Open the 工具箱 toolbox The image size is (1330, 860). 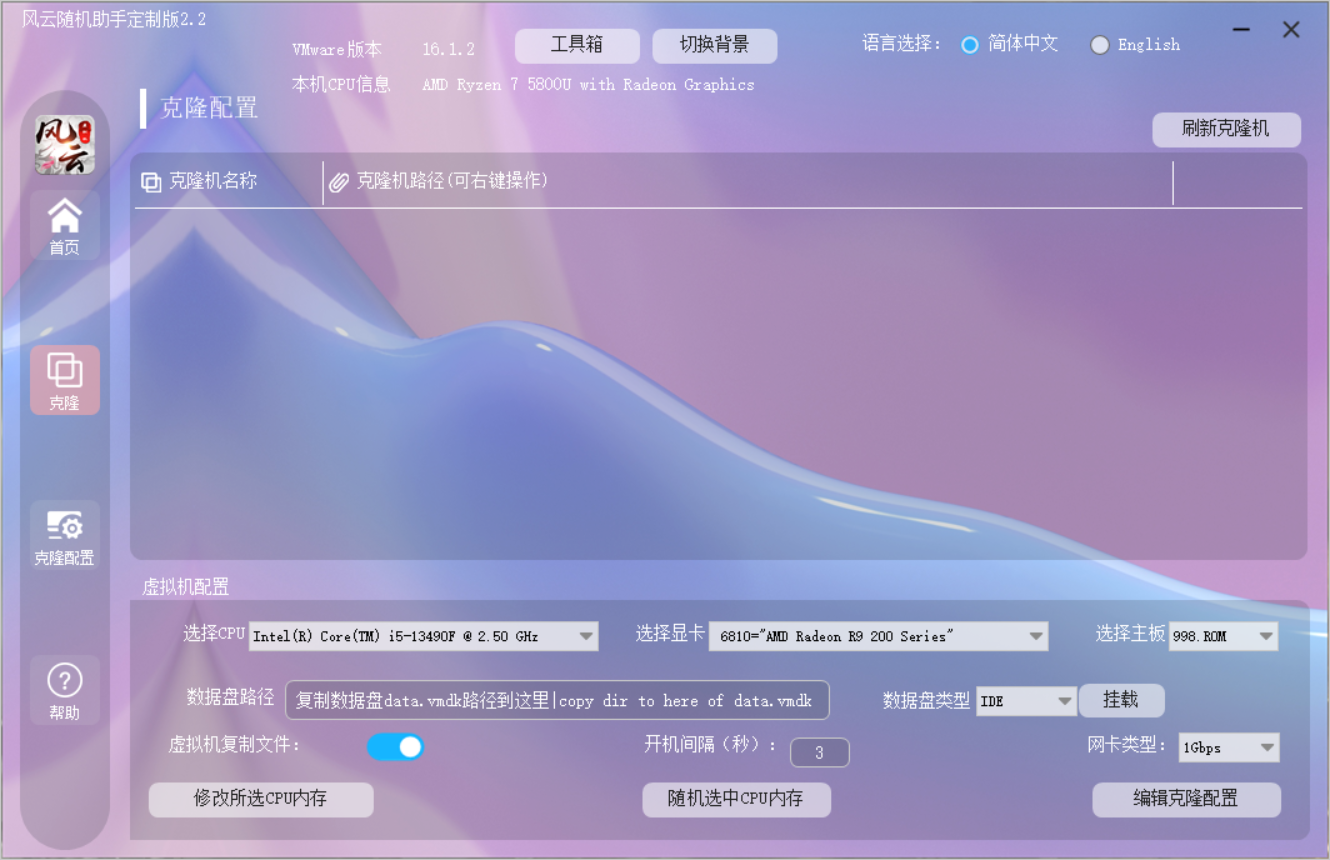click(577, 45)
